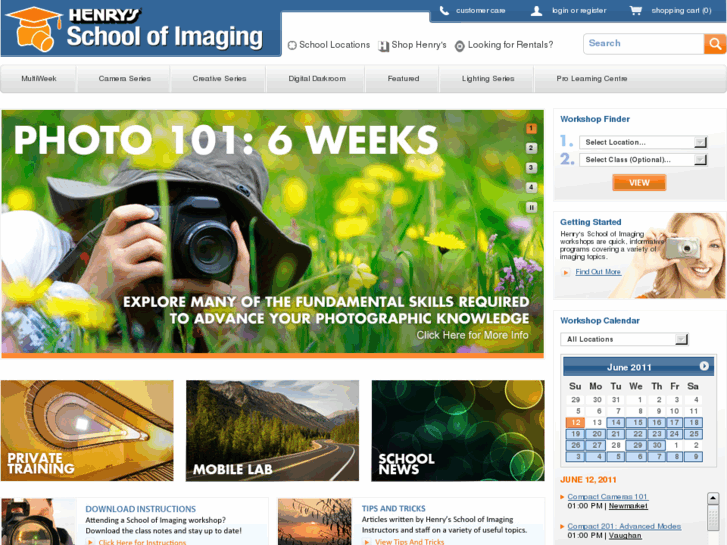This screenshot has width=727, height=545.
Task: Open login or register link
Action: pos(579,11)
